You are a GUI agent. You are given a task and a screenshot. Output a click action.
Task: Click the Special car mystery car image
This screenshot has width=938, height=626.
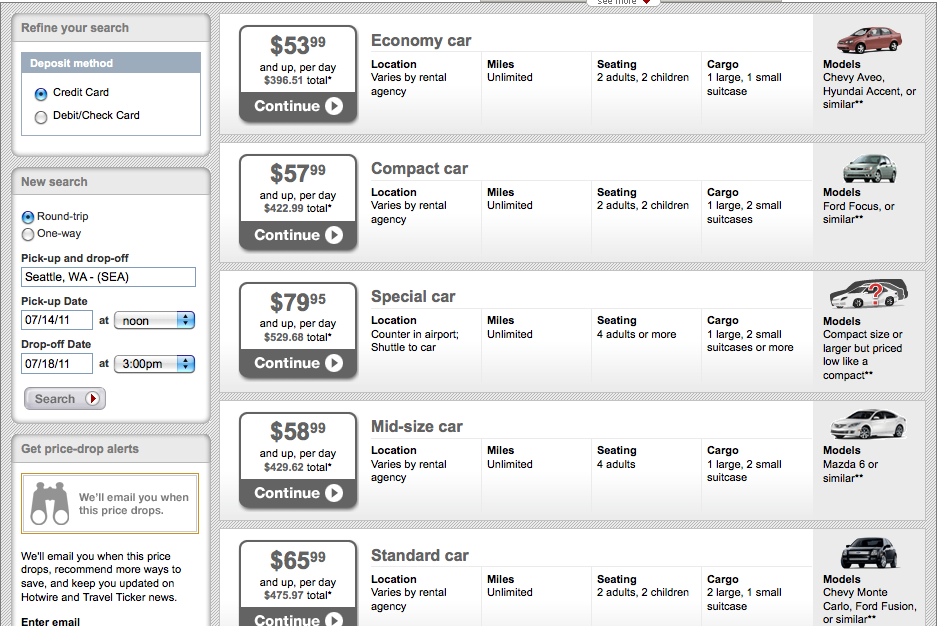[x=869, y=294]
